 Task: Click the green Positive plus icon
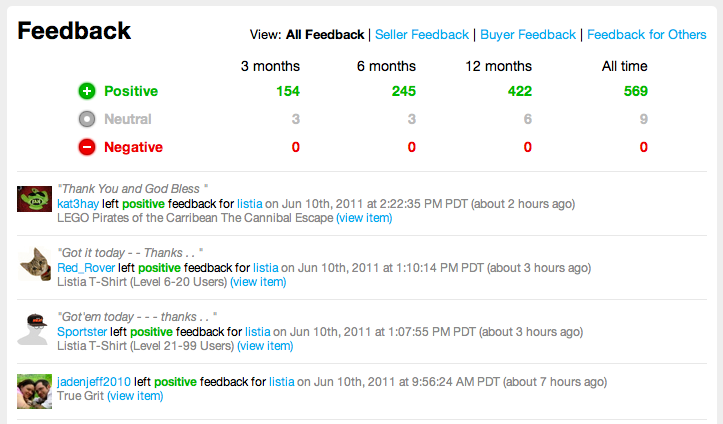coord(87,91)
